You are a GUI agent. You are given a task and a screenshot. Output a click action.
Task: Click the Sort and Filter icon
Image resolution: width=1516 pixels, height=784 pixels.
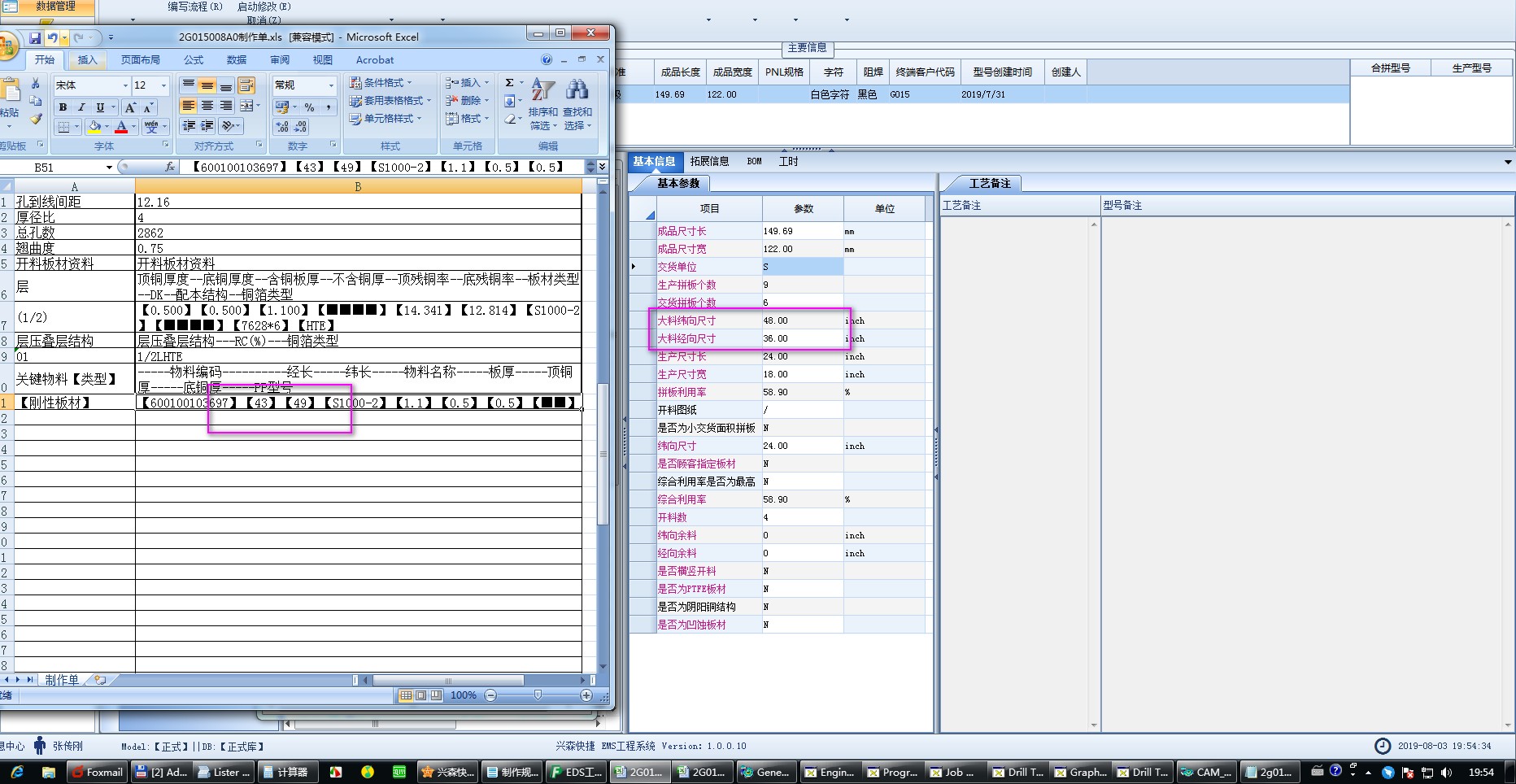(542, 89)
